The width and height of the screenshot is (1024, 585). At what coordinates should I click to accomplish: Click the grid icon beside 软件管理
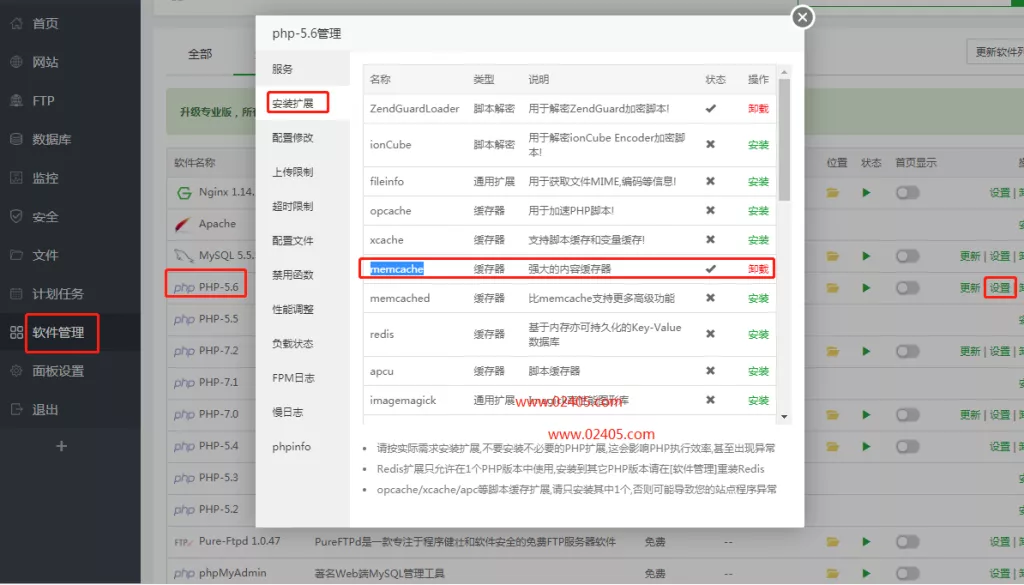(16, 332)
